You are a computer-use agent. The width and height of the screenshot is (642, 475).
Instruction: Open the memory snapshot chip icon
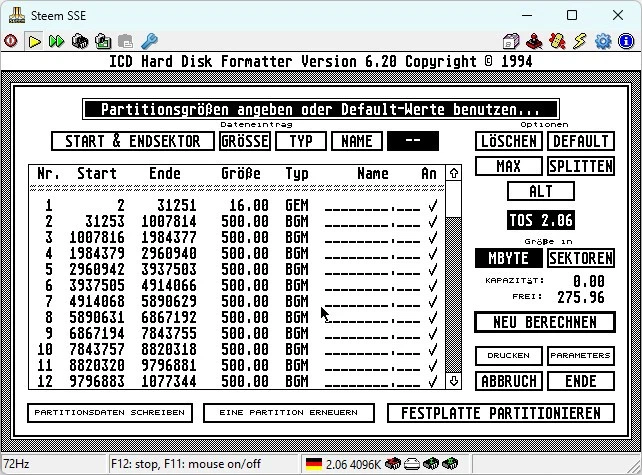(80, 41)
